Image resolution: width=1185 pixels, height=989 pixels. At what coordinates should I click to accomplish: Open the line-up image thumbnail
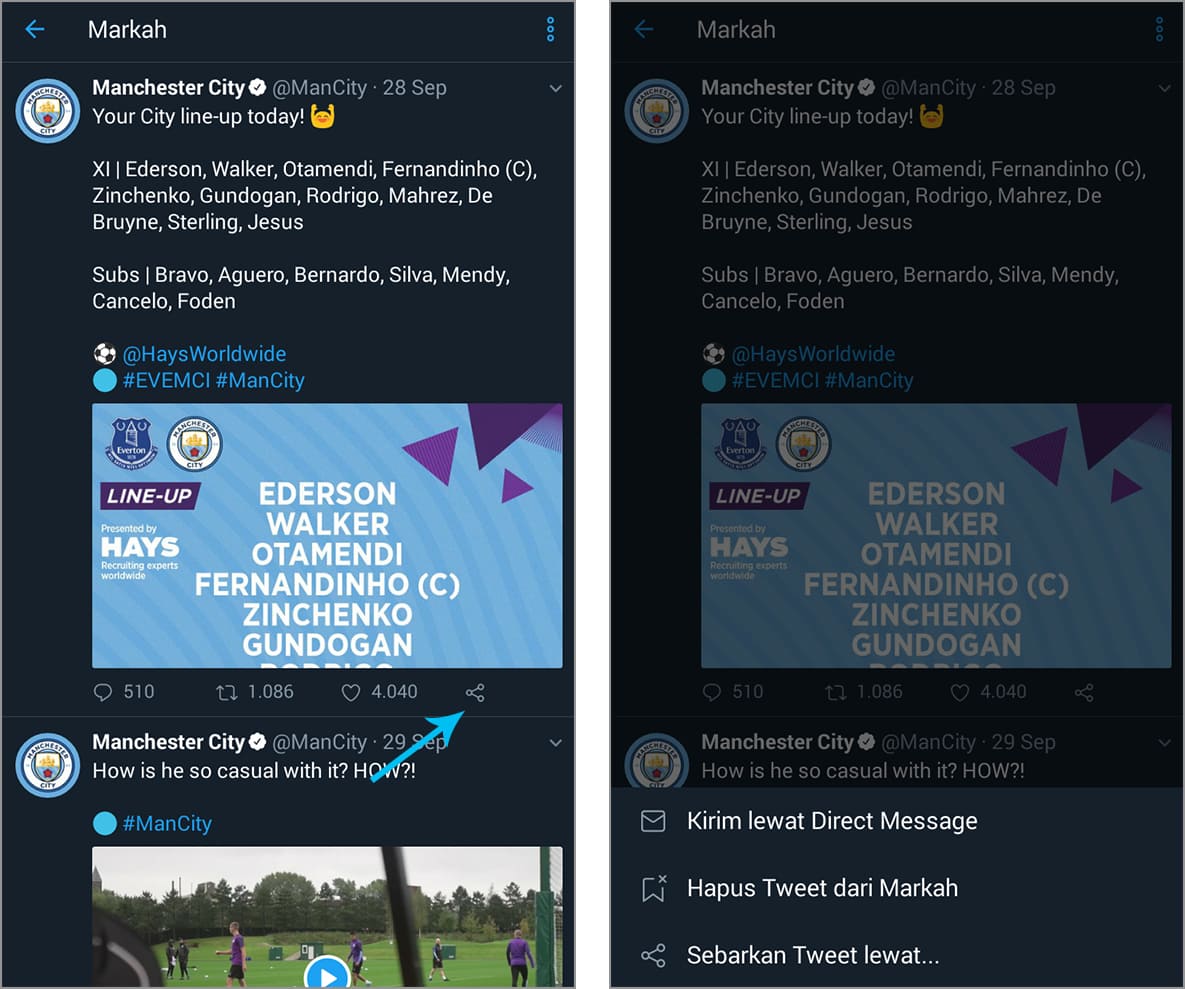327,536
